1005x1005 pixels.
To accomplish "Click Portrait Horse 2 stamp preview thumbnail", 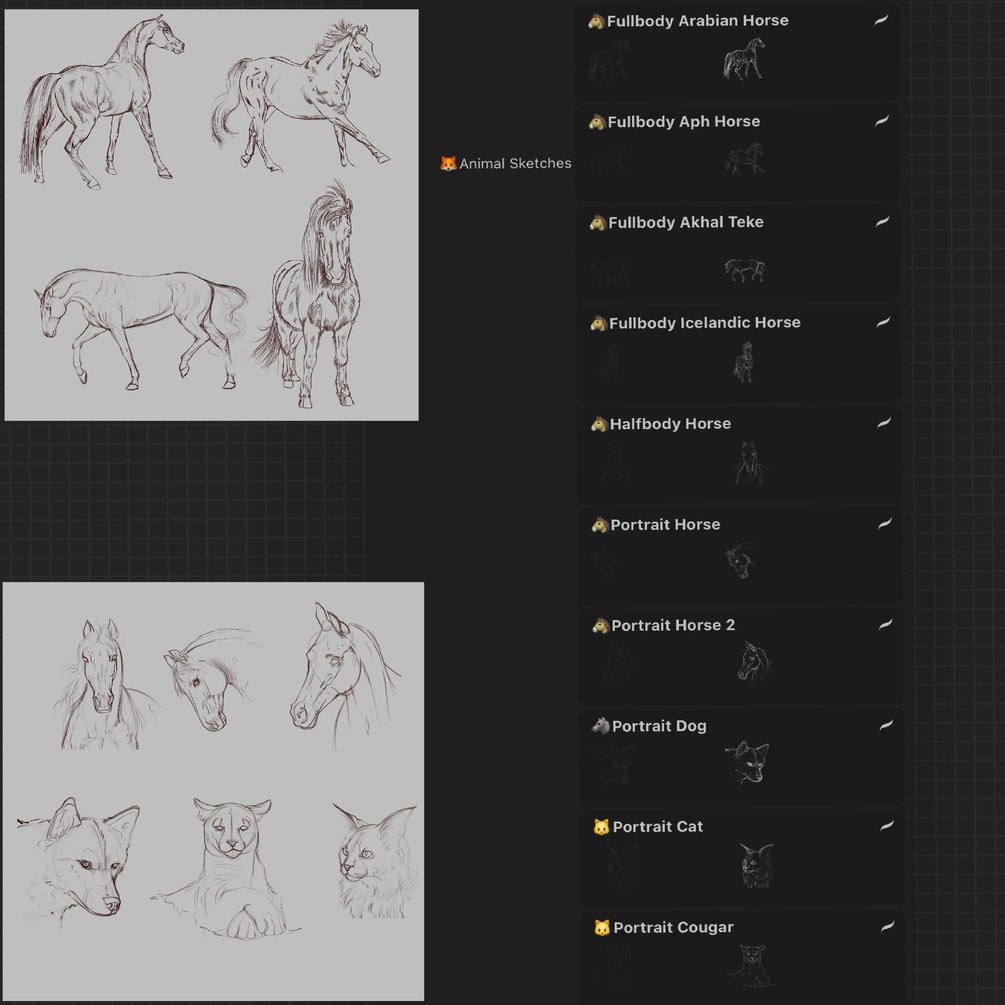I will click(x=754, y=662).
